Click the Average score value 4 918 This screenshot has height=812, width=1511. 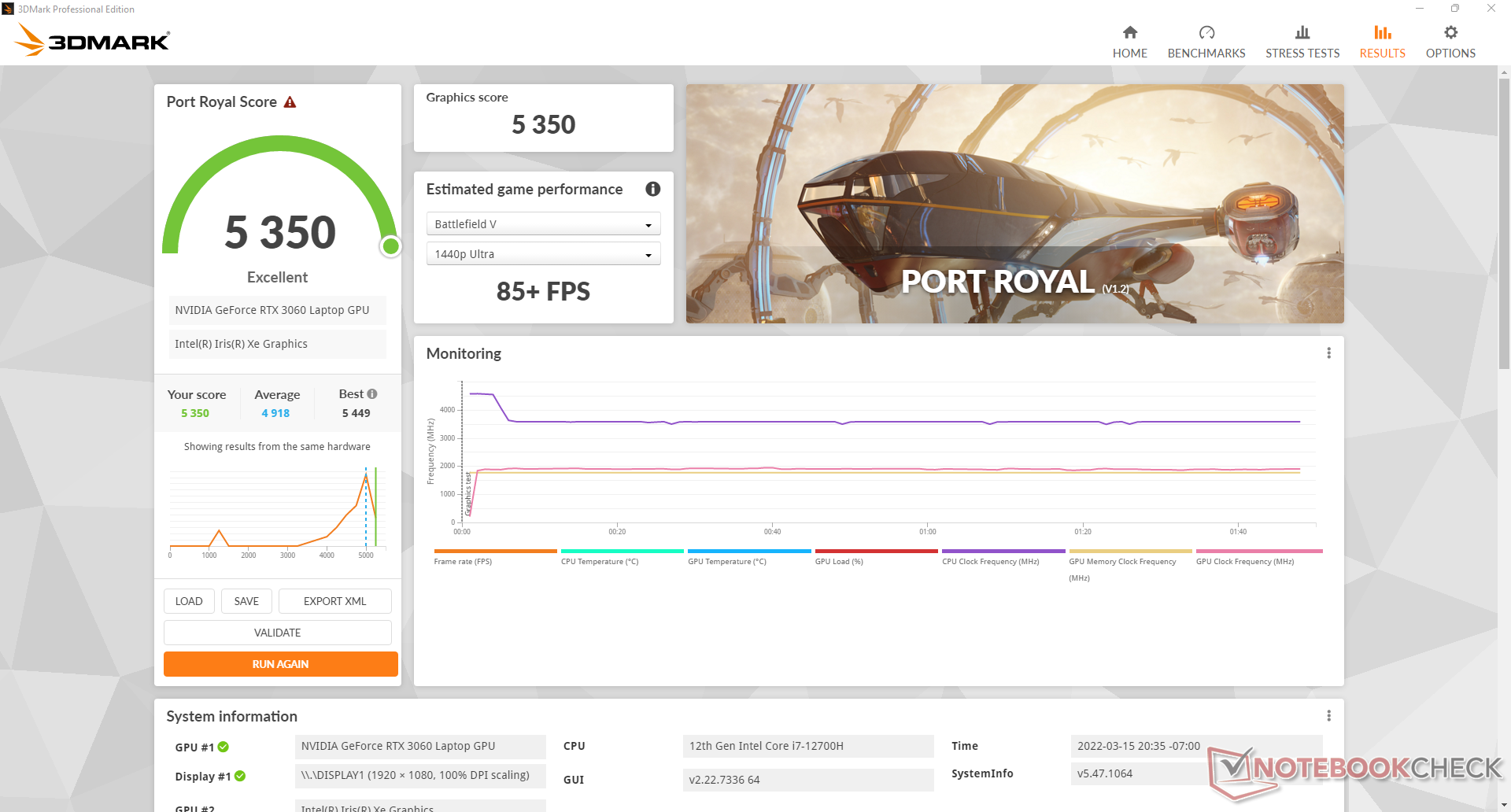(275, 413)
